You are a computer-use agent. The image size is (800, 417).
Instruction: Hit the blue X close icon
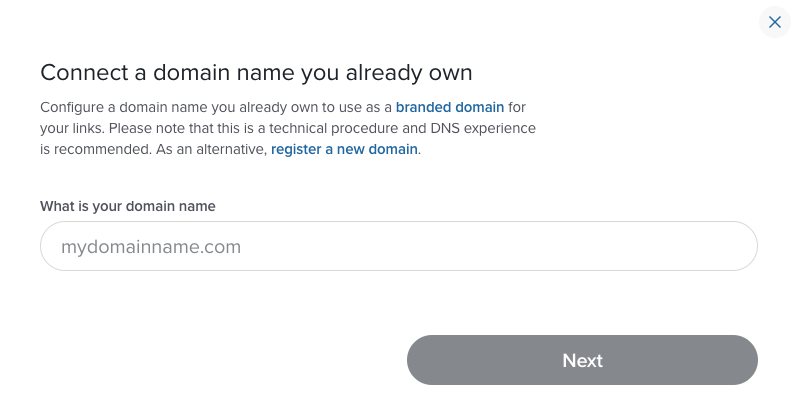[774, 22]
